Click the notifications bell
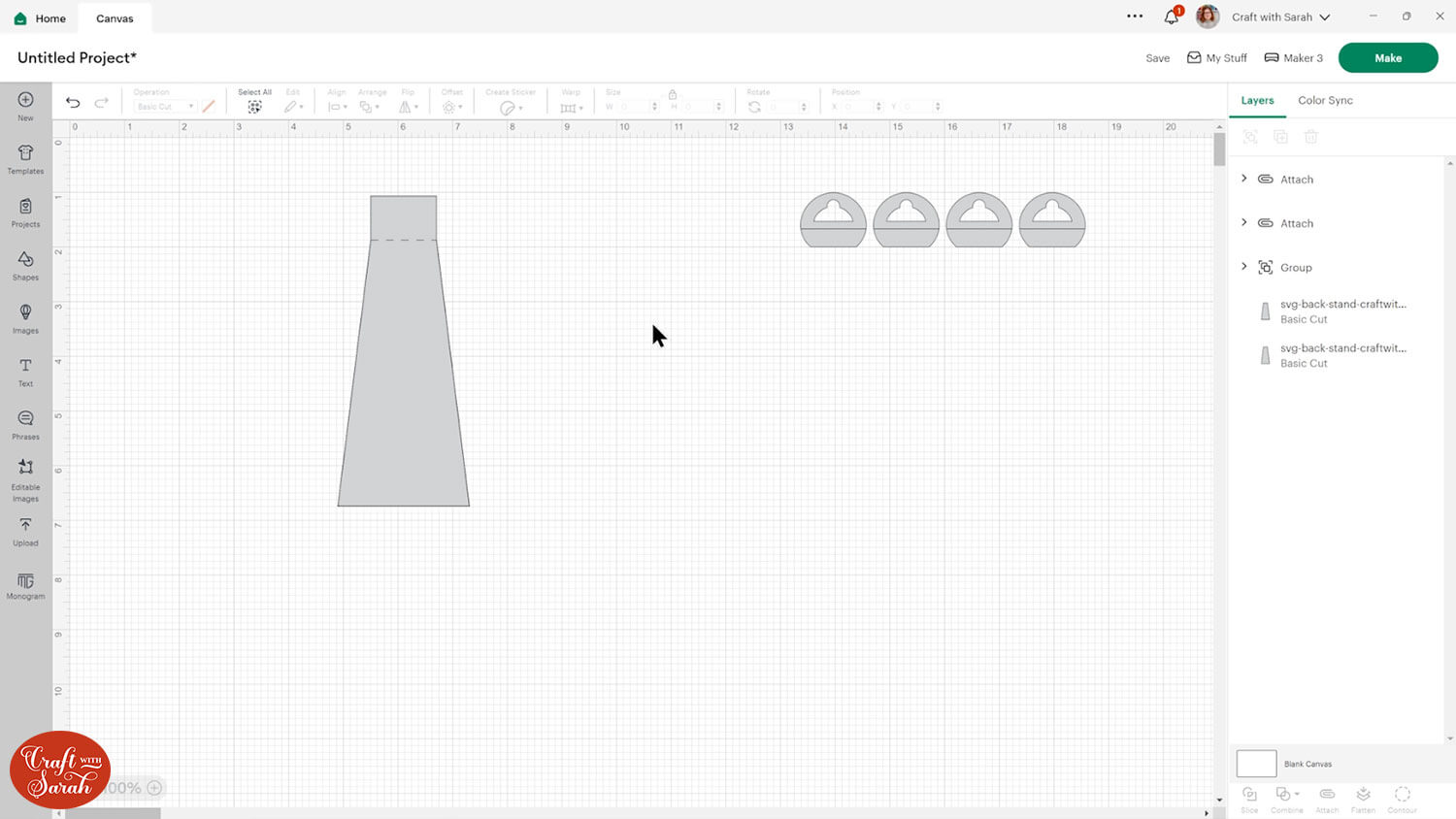This screenshot has width=1456, height=819. (1172, 16)
